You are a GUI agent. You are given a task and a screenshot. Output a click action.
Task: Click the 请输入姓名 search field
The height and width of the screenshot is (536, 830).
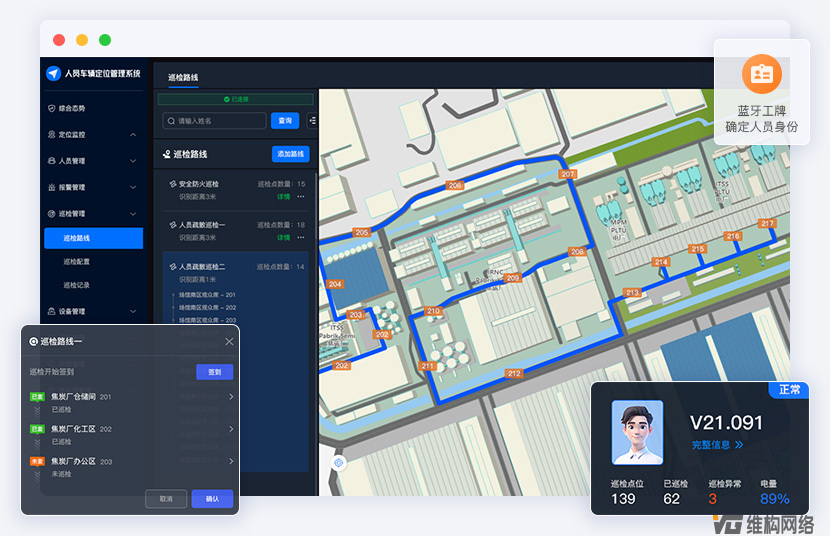215,121
